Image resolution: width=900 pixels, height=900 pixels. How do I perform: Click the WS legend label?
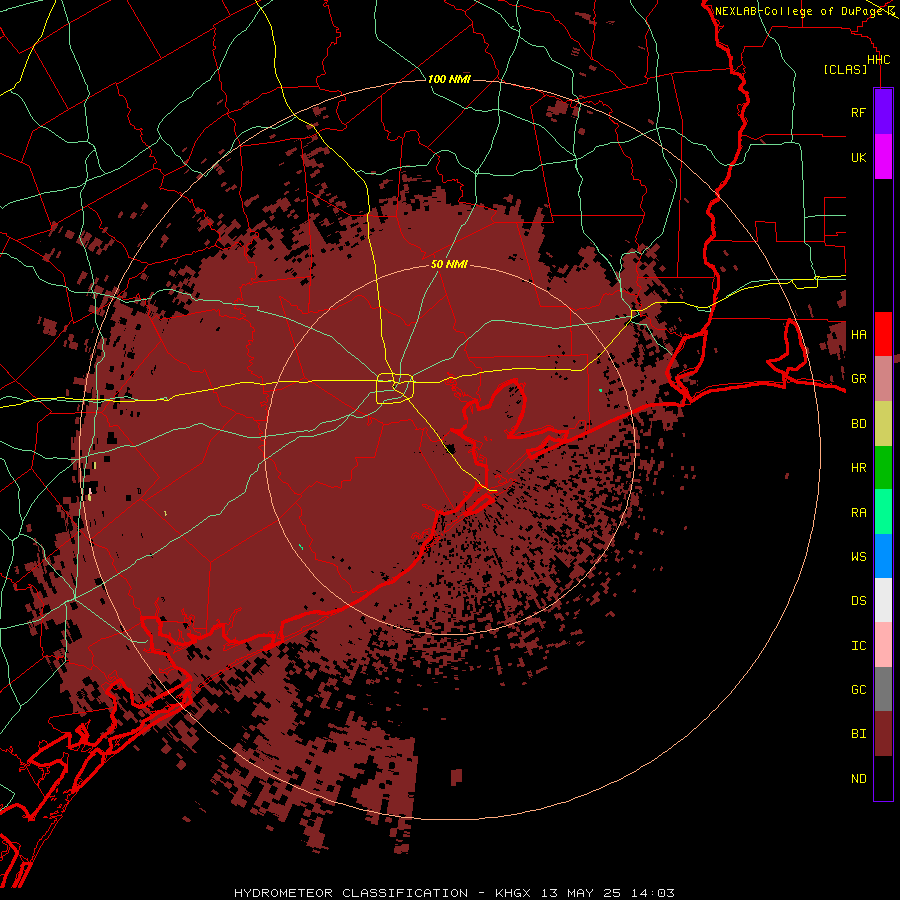(x=858, y=556)
